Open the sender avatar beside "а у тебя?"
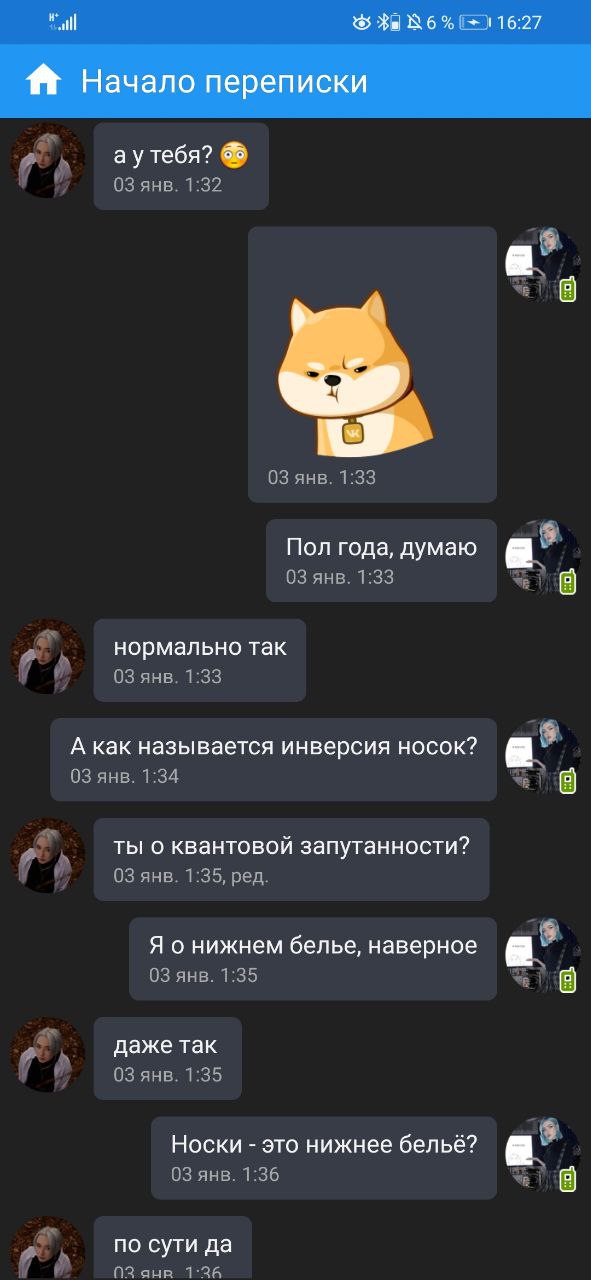 pos(47,160)
